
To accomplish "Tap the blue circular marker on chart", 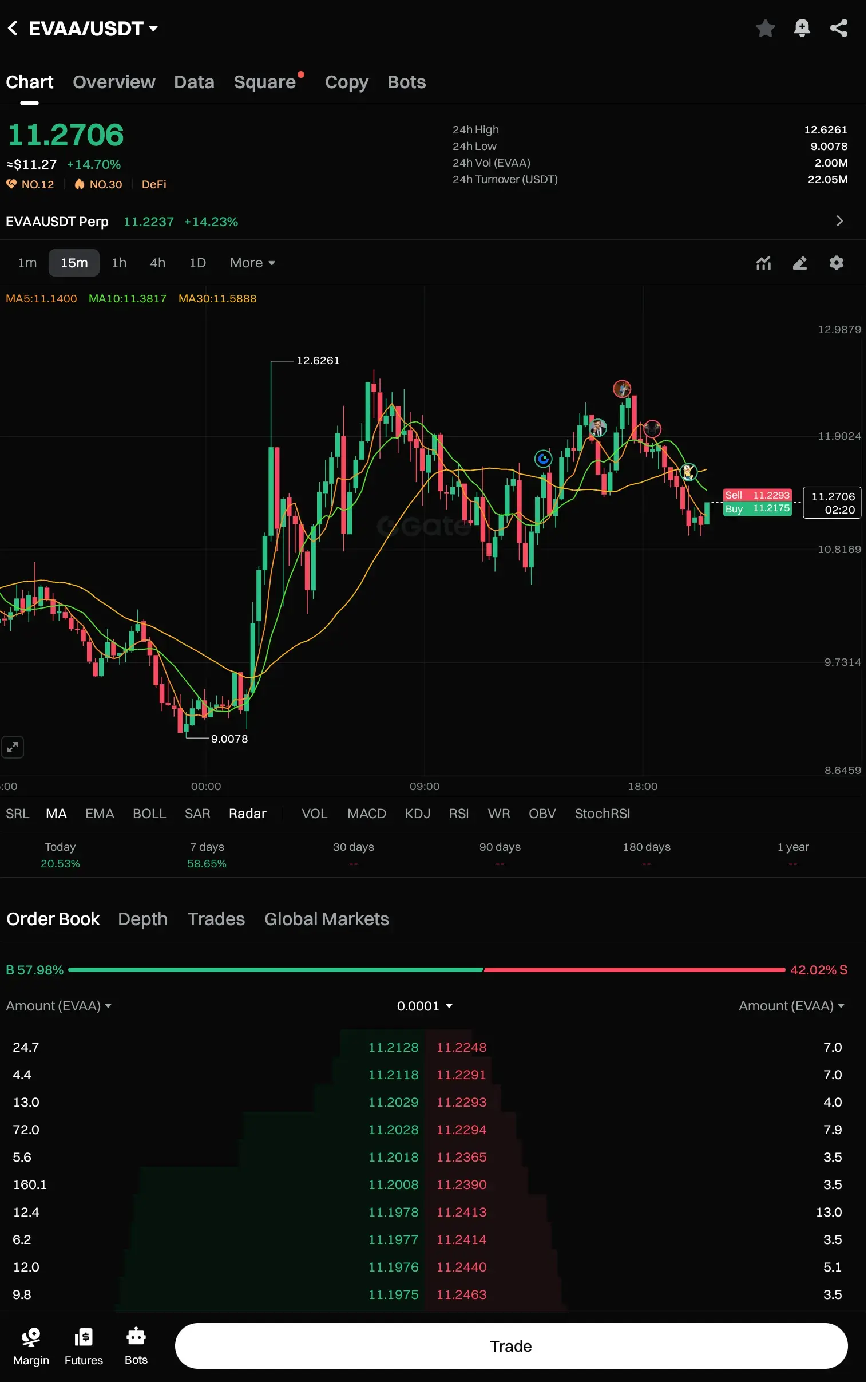I will click(543, 459).
